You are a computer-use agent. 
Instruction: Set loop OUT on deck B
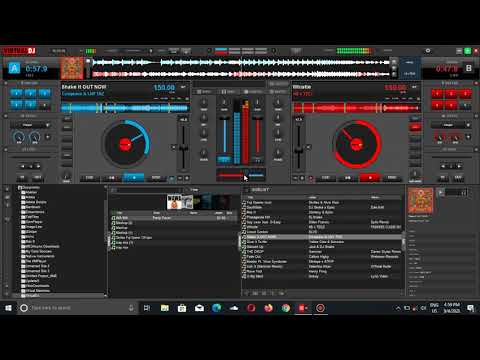pyautogui.click(x=458, y=178)
